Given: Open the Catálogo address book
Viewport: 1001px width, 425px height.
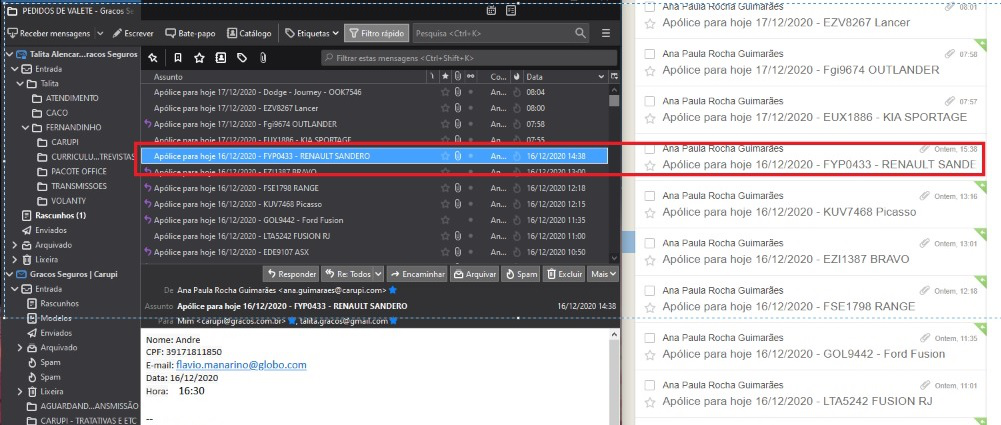Looking at the screenshot, I should pos(249,33).
